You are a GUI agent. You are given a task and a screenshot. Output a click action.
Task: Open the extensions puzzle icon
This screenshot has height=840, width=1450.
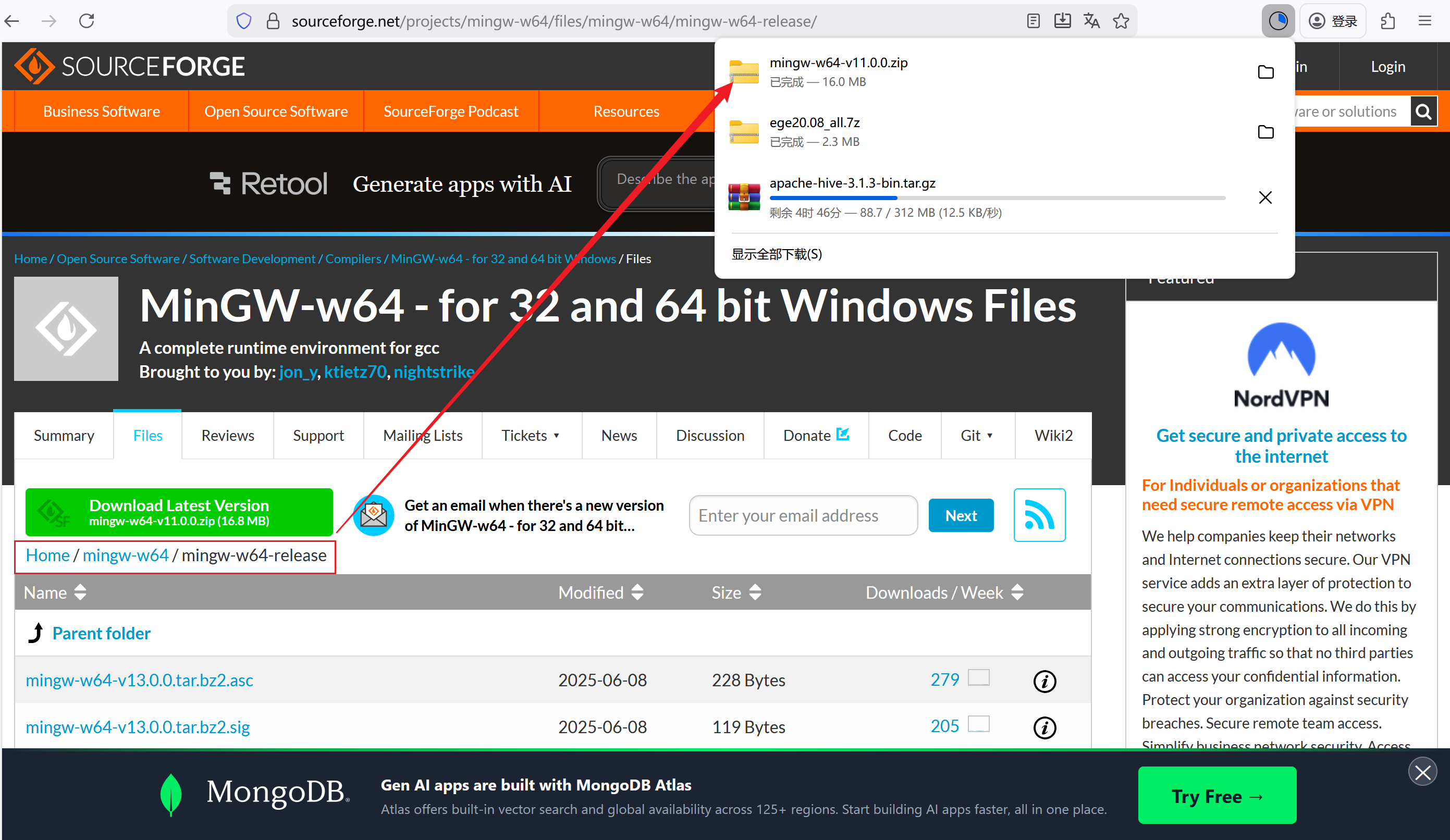click(1388, 21)
